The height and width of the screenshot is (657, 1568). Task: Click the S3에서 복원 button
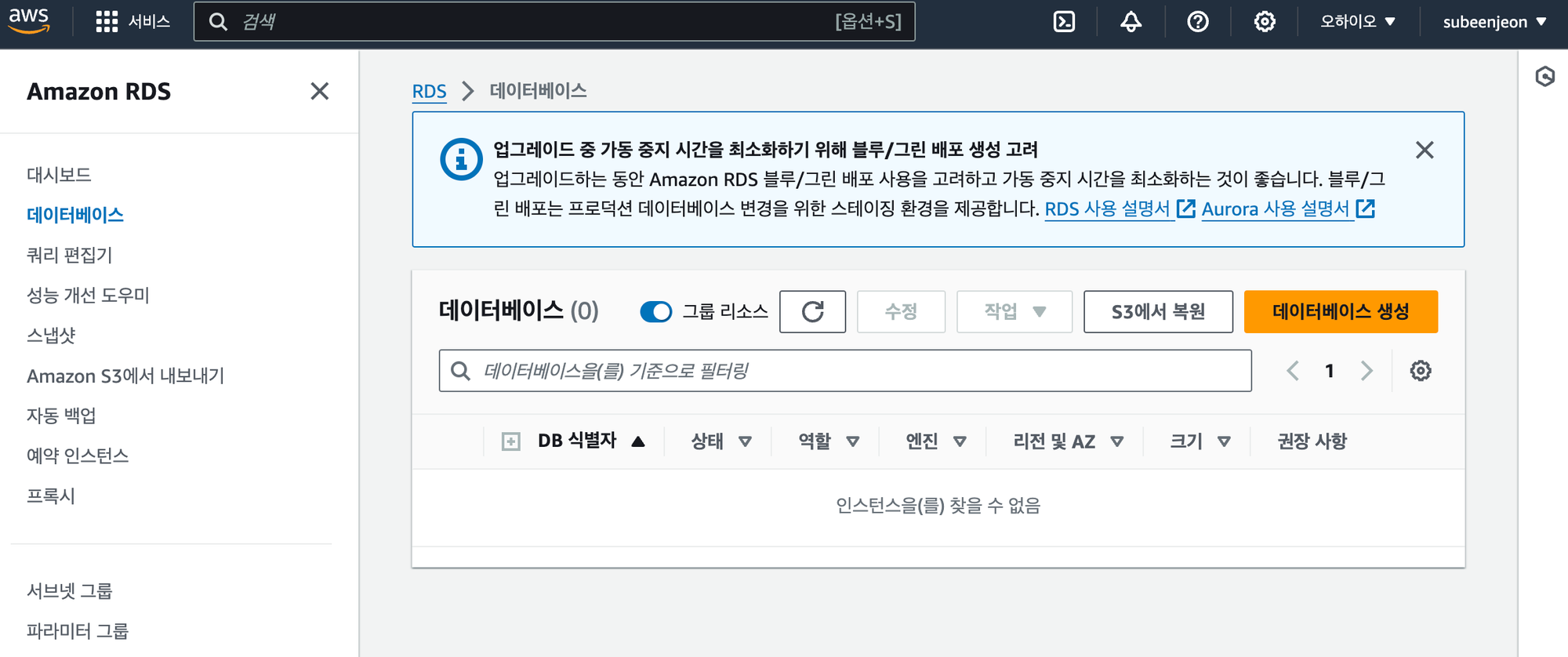1158,311
